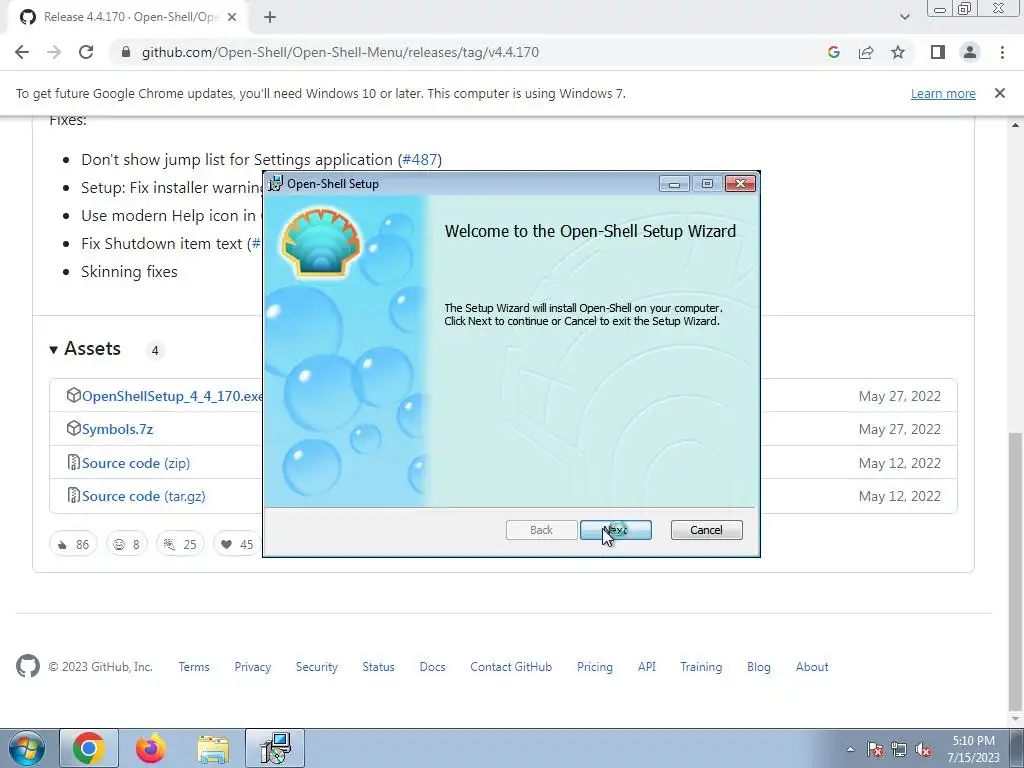The height and width of the screenshot is (768, 1024).
Task: Open issue #487 link
Action: (x=420, y=159)
